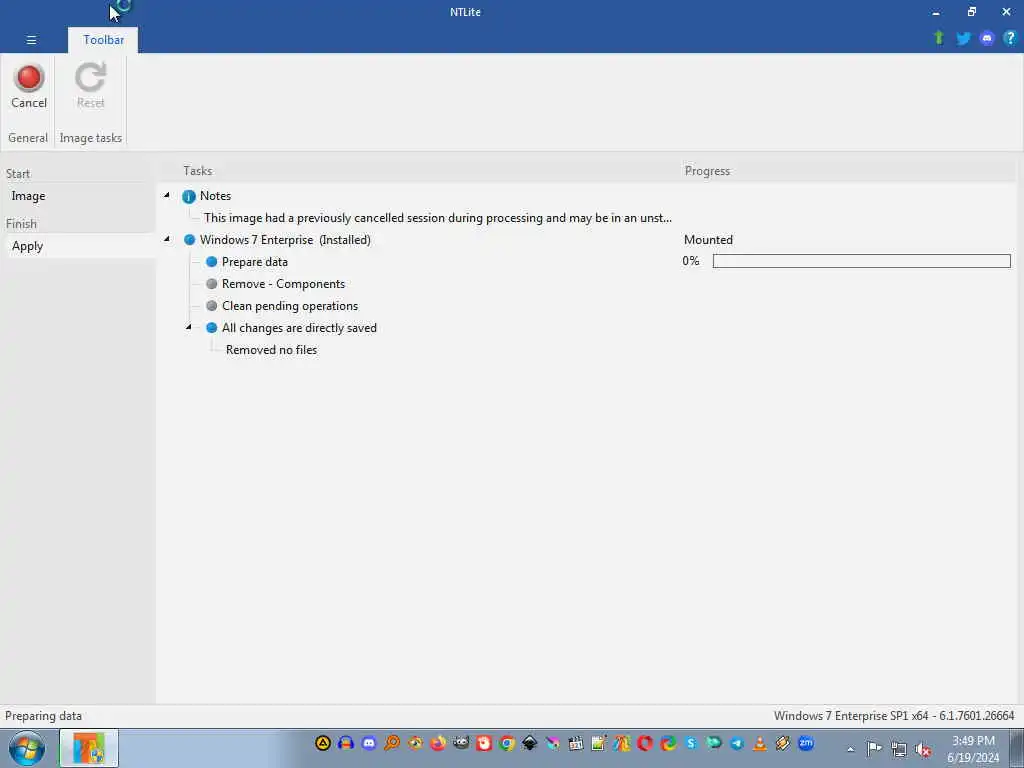Select Windows 7 Enterprise (Installed) row

point(285,240)
